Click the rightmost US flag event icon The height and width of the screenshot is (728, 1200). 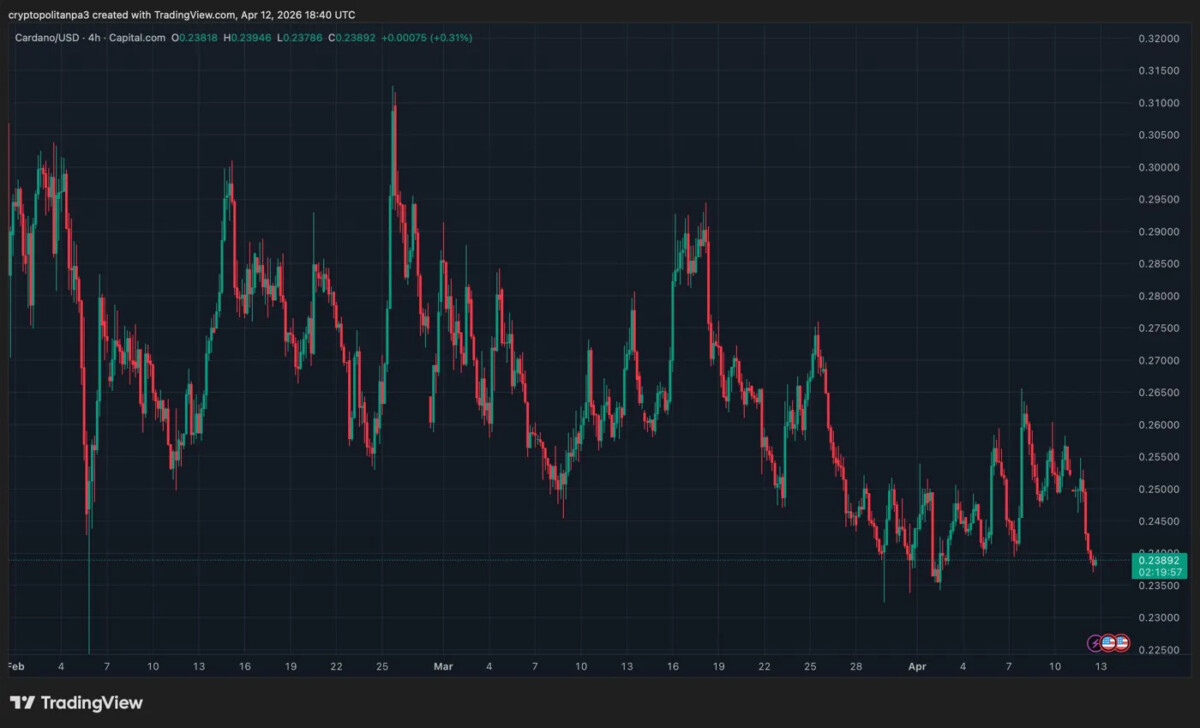(x=1121, y=642)
